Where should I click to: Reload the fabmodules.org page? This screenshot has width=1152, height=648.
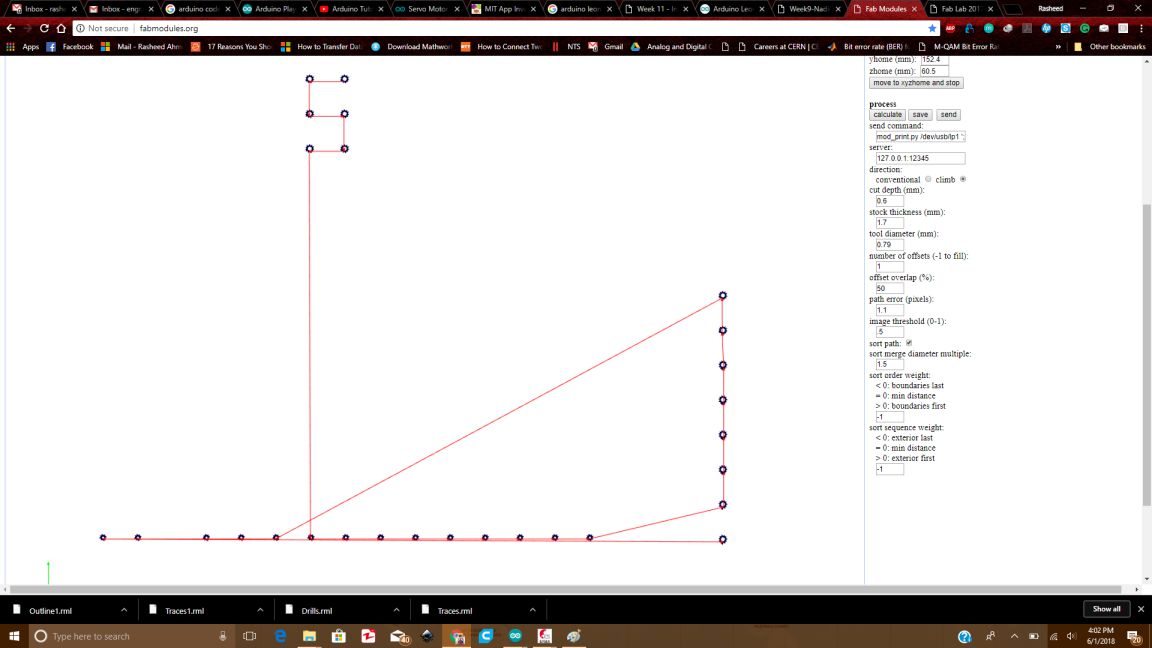[44, 28]
